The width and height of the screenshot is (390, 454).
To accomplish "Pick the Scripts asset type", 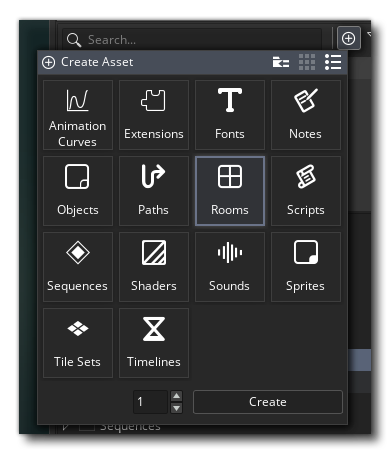I will click(x=306, y=191).
